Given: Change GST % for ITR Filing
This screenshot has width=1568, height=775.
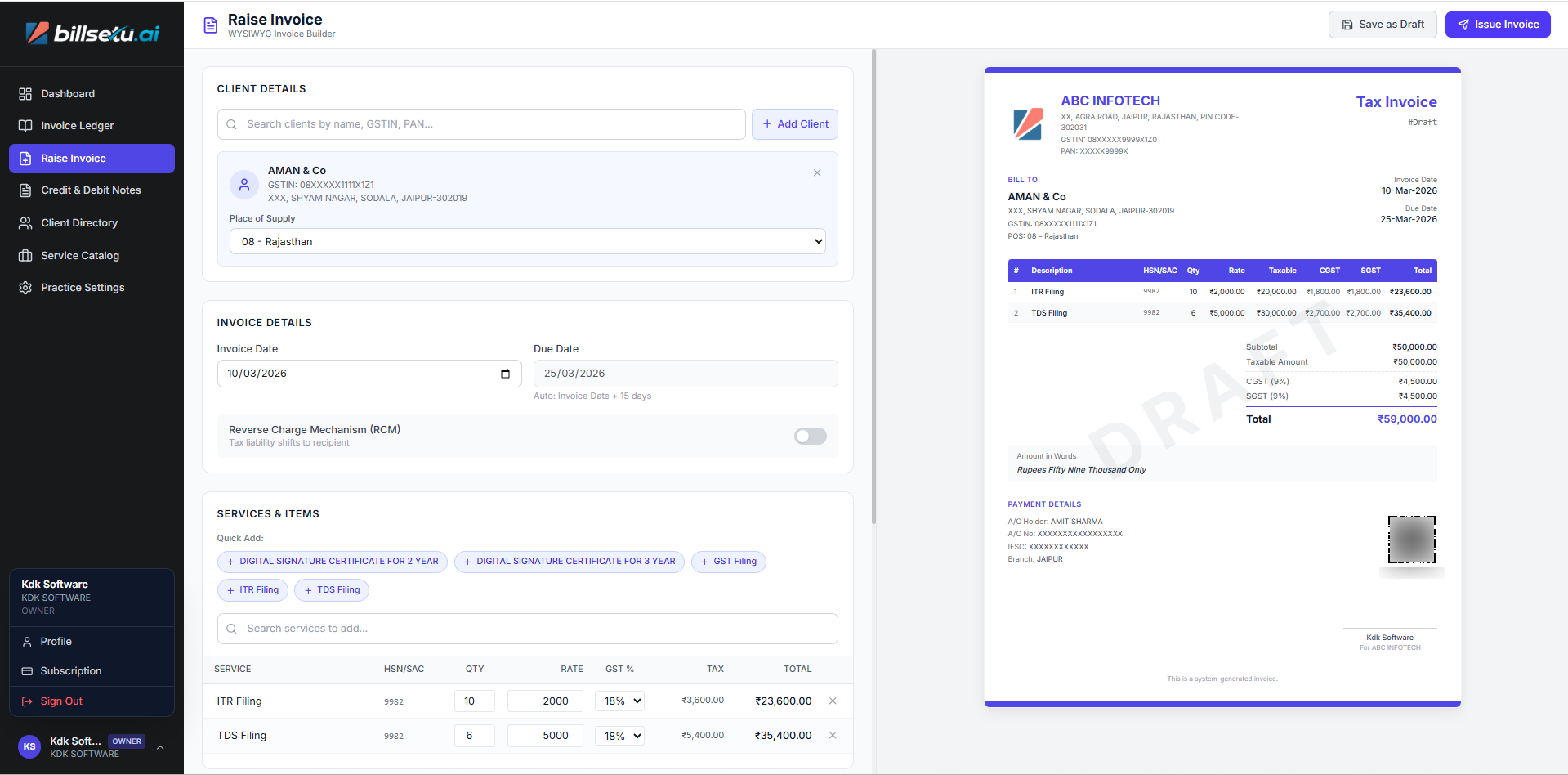Looking at the screenshot, I should coord(623,701).
